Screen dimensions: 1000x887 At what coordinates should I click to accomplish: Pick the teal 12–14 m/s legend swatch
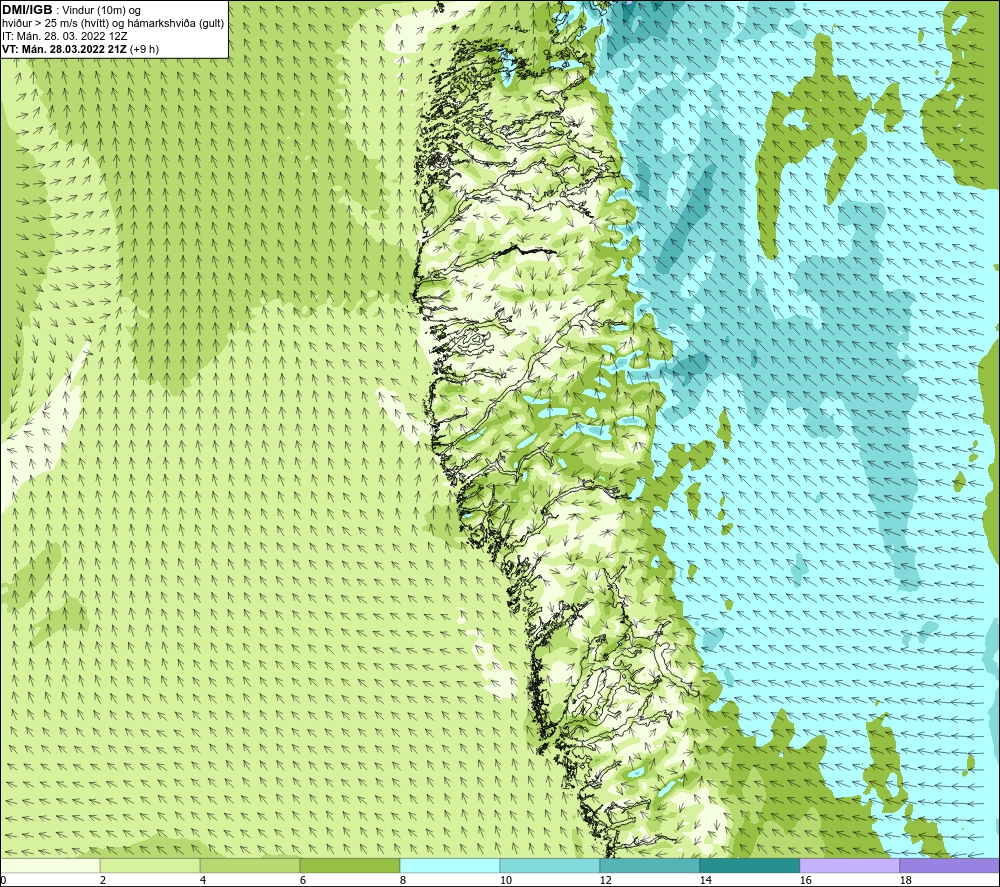coord(649,865)
